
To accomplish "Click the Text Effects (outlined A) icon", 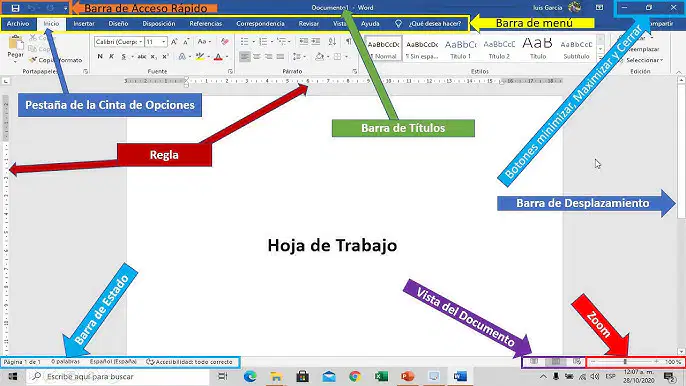I will (x=182, y=56).
